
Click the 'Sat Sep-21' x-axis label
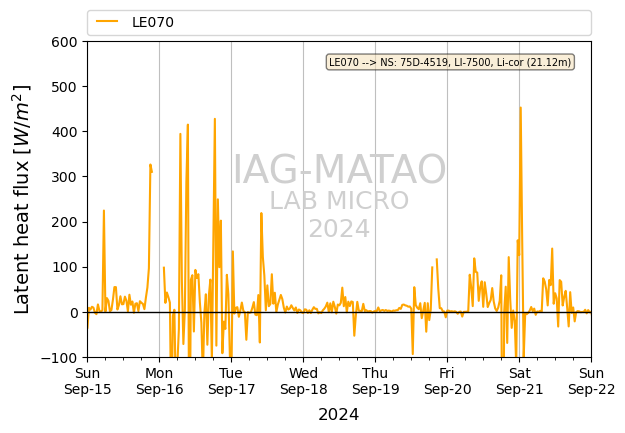(519, 381)
